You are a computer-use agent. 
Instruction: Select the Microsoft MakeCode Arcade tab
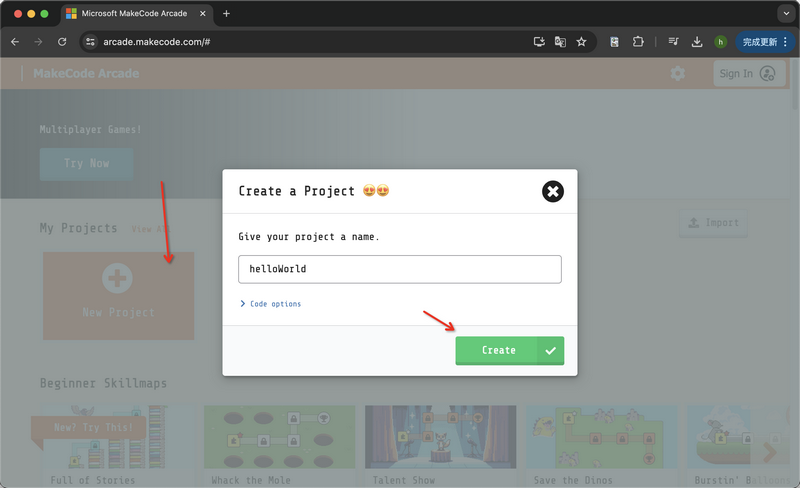click(x=135, y=14)
